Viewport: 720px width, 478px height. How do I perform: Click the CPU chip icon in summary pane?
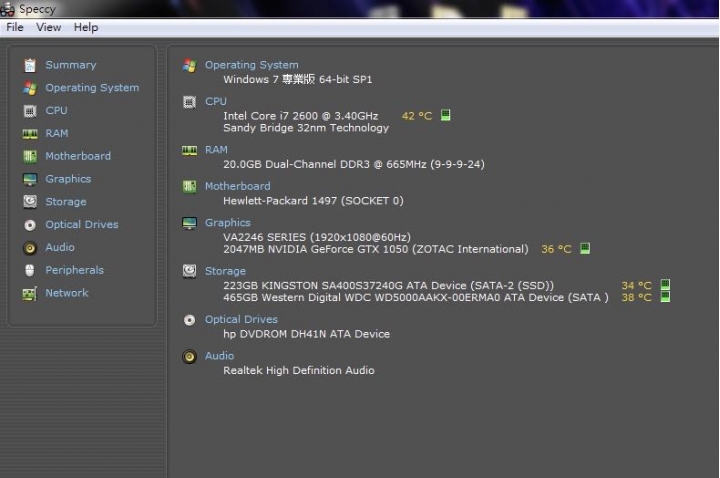point(189,102)
